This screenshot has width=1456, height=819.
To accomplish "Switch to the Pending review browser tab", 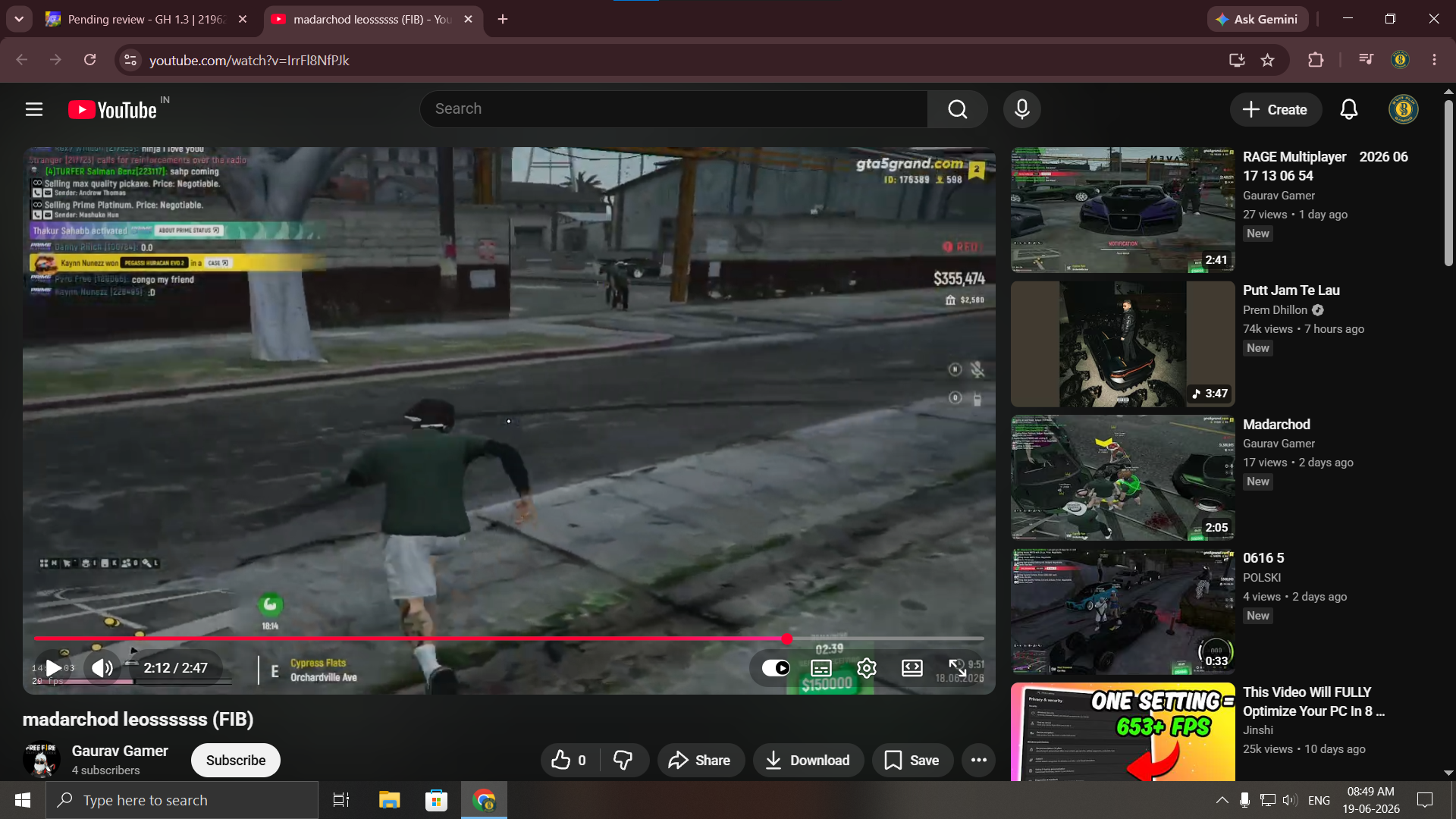I will coord(146,20).
